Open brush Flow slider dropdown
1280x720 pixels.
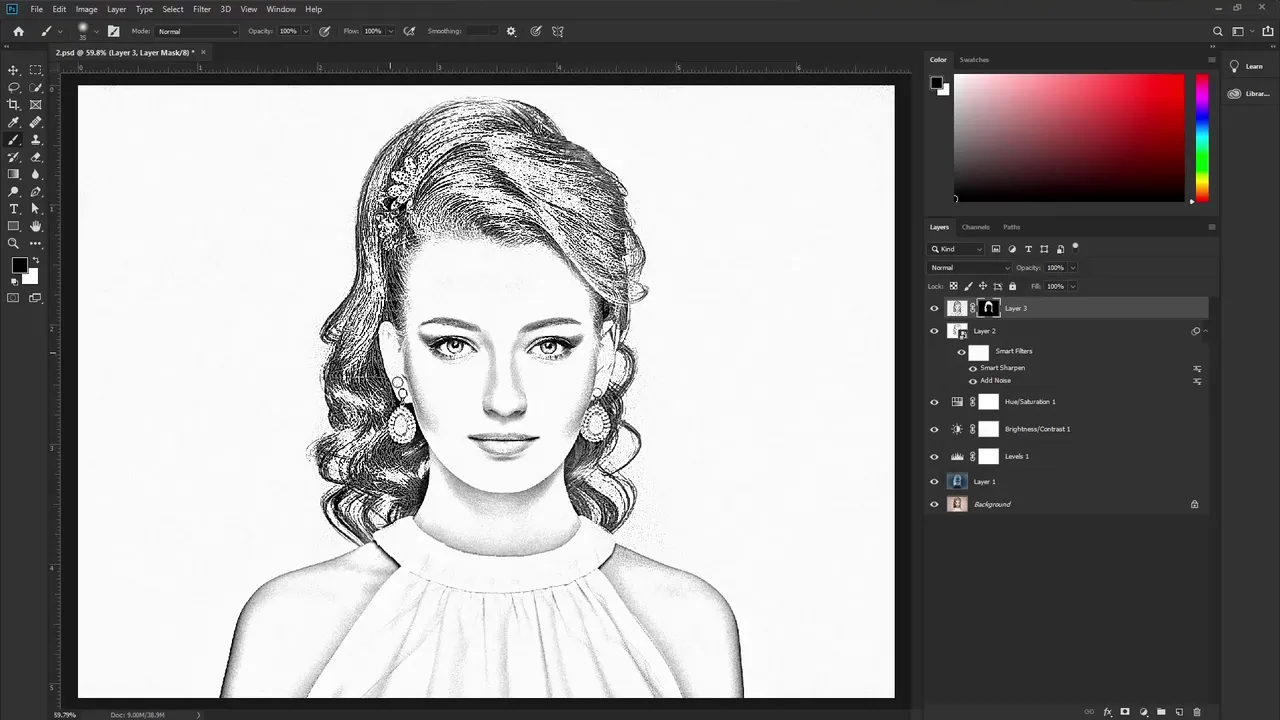click(391, 31)
